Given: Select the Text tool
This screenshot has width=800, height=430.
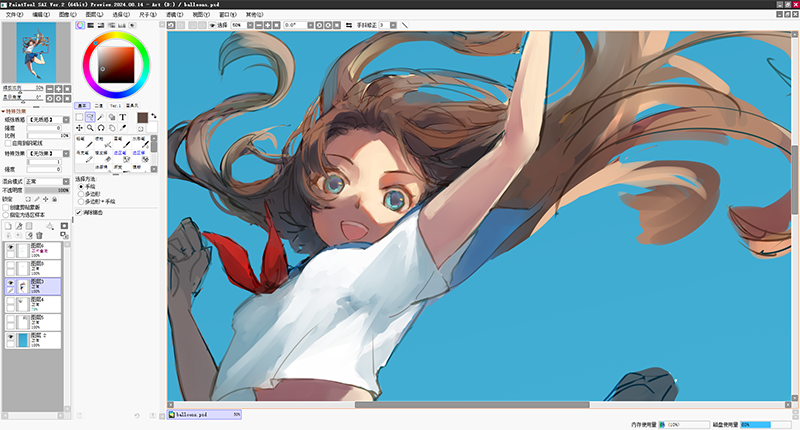Looking at the screenshot, I should point(122,117).
